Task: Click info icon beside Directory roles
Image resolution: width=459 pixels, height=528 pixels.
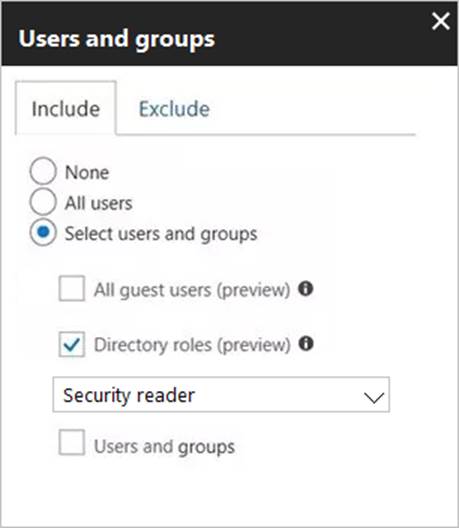Action: click(x=306, y=344)
